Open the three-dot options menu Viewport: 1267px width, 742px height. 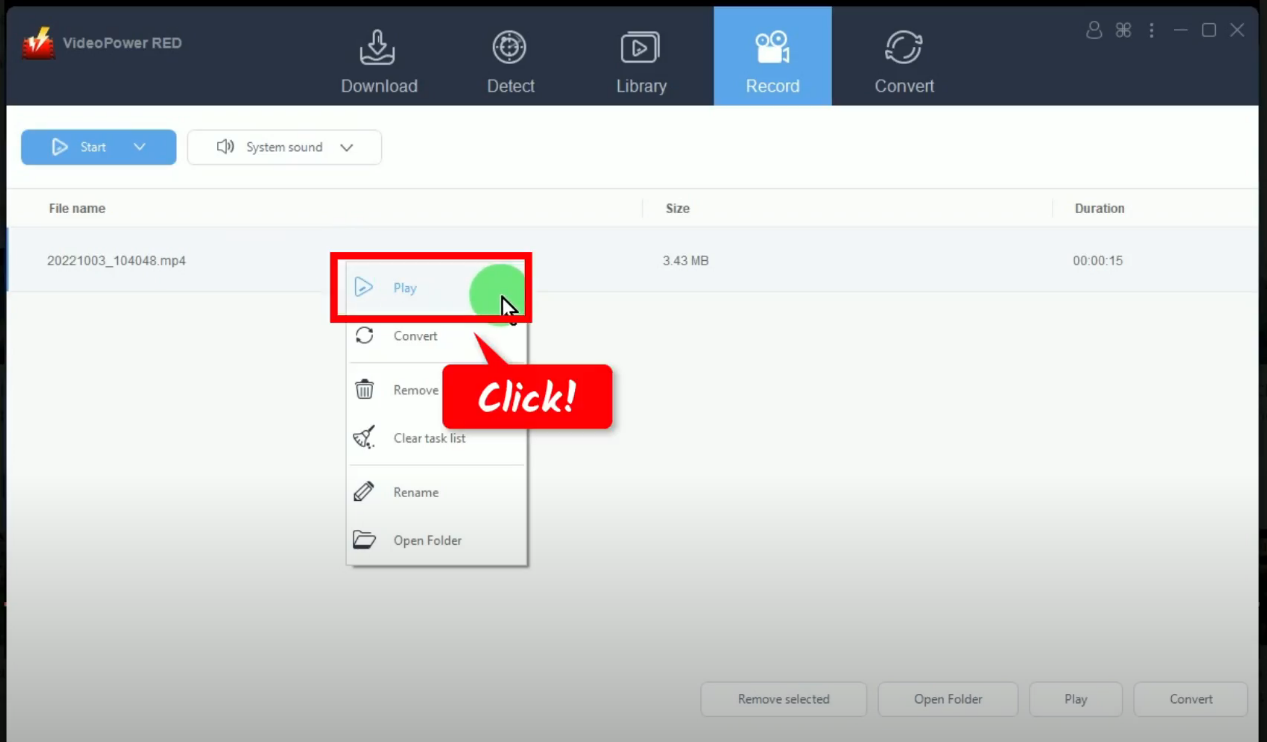click(x=1151, y=30)
